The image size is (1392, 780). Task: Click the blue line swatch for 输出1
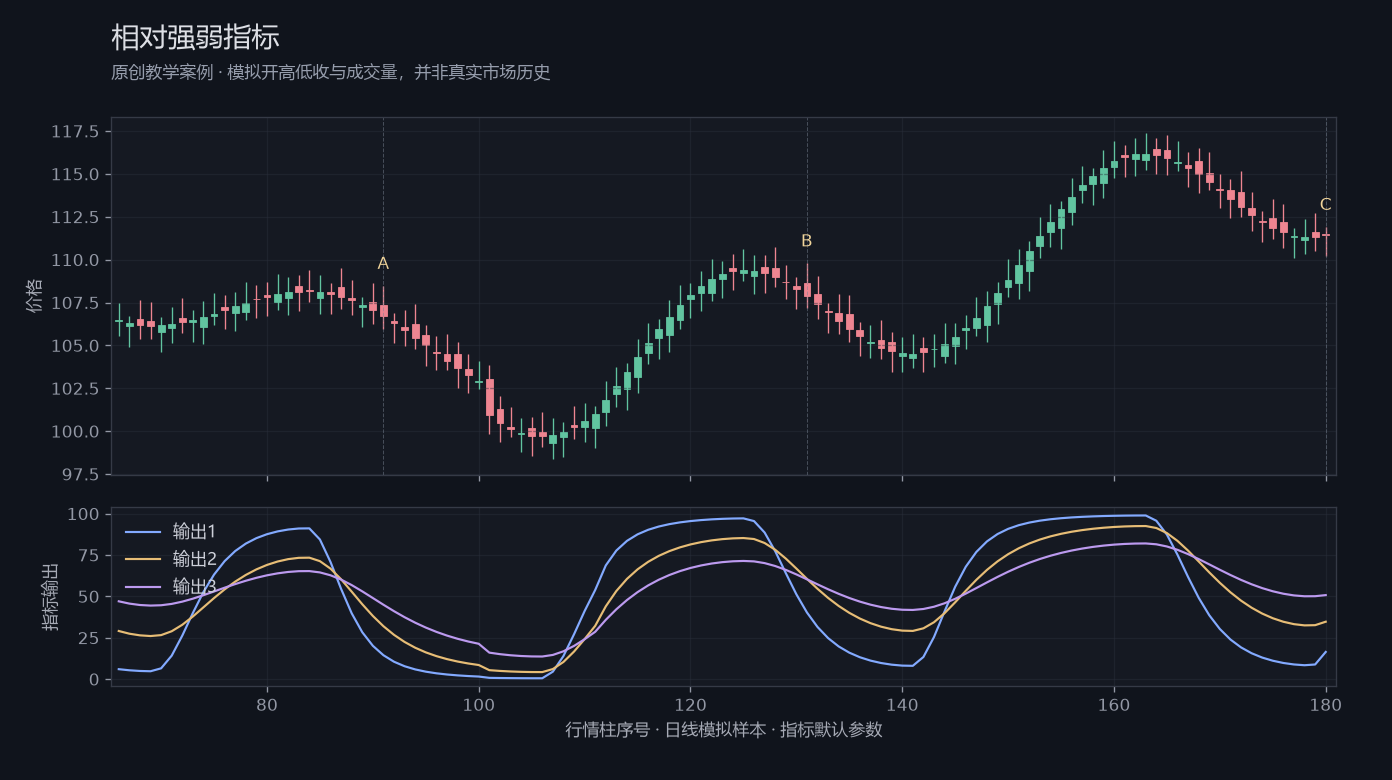(142, 532)
